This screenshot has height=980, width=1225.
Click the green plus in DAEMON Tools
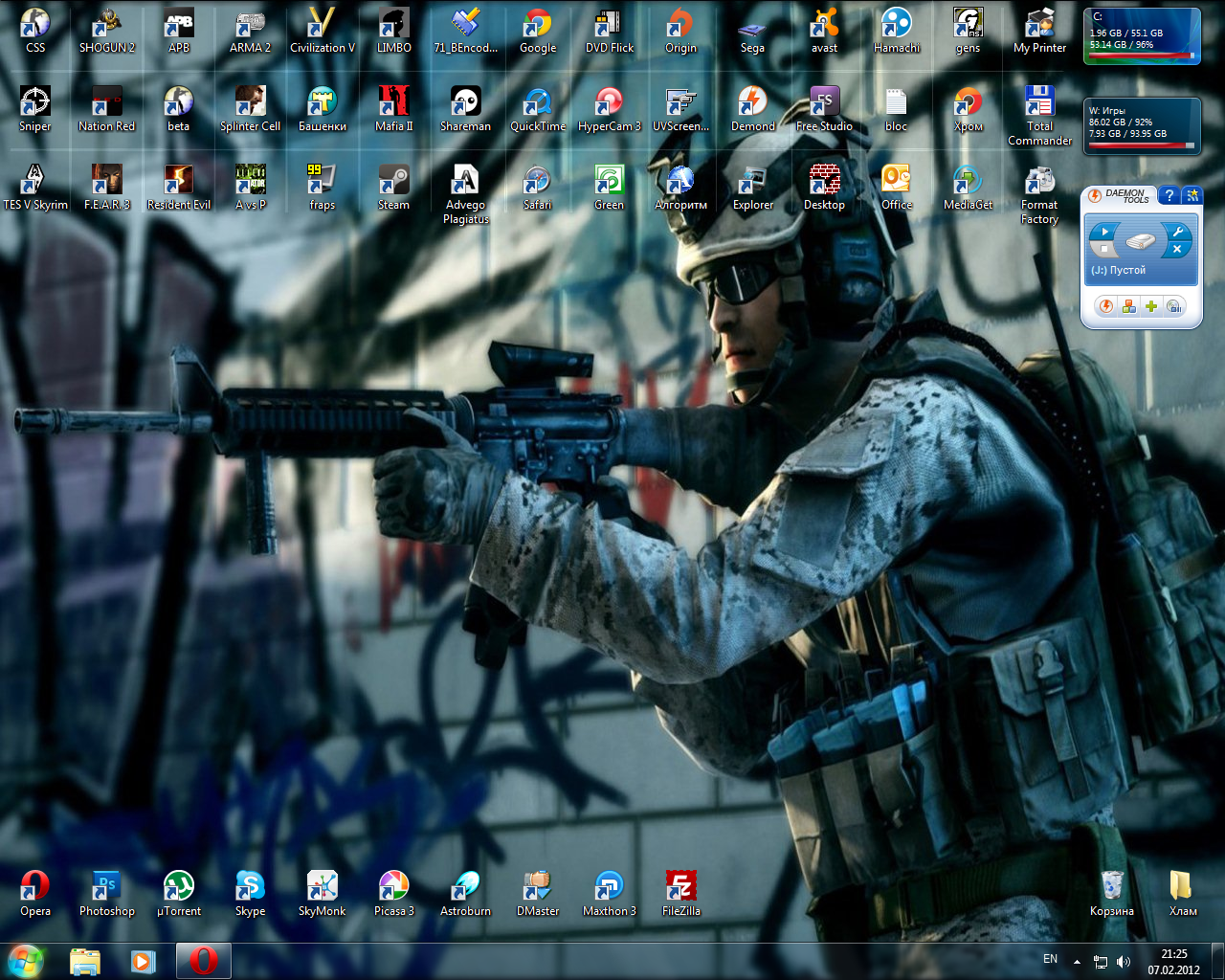[x=1151, y=306]
